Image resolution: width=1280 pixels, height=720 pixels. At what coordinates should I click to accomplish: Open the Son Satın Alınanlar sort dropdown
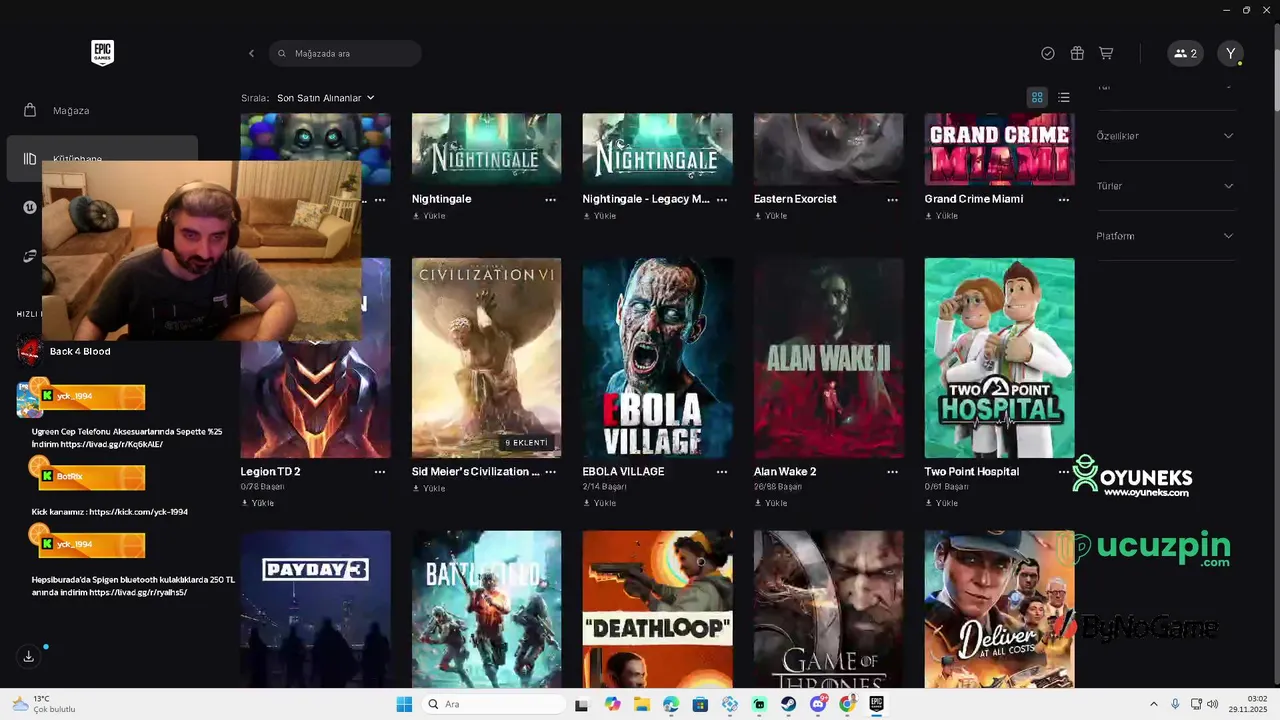click(326, 98)
